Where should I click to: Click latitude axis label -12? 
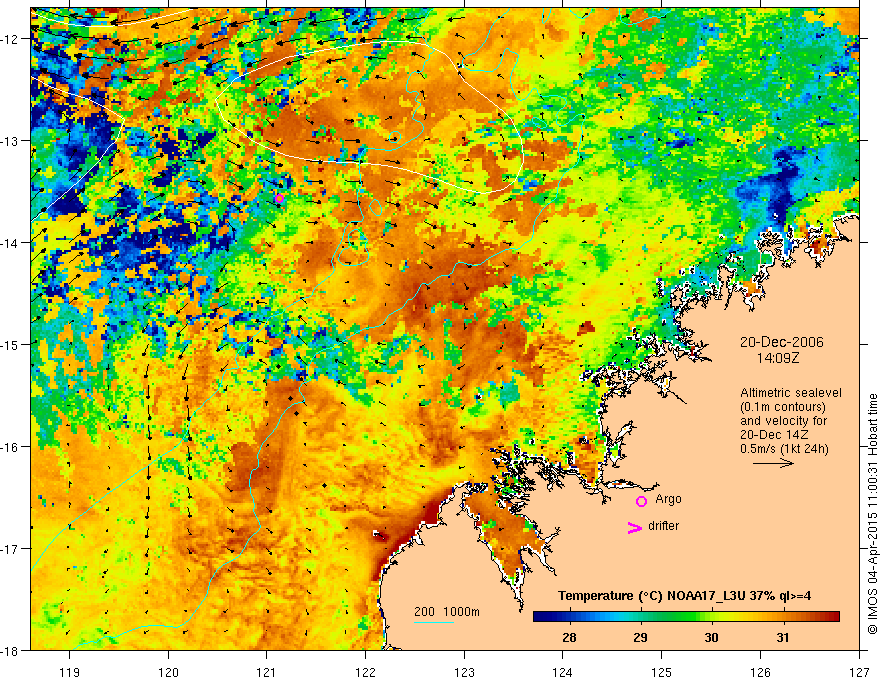(10, 39)
